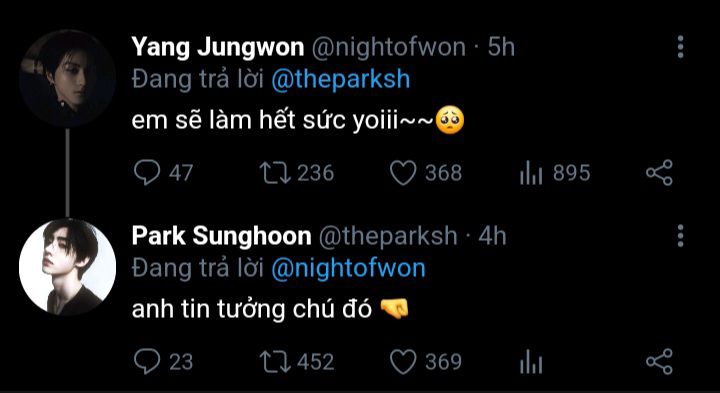Retweet Yang Jungwon's tweet with 236 retweets

(x=276, y=173)
